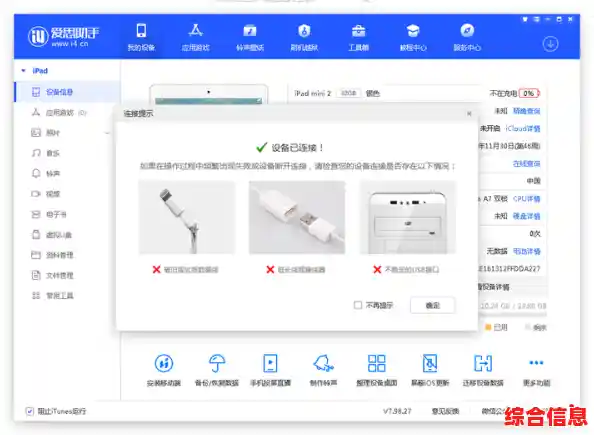This screenshot has width=594, height=435.
Task: Click the download manager circle arrow icon
Action: [550, 44]
